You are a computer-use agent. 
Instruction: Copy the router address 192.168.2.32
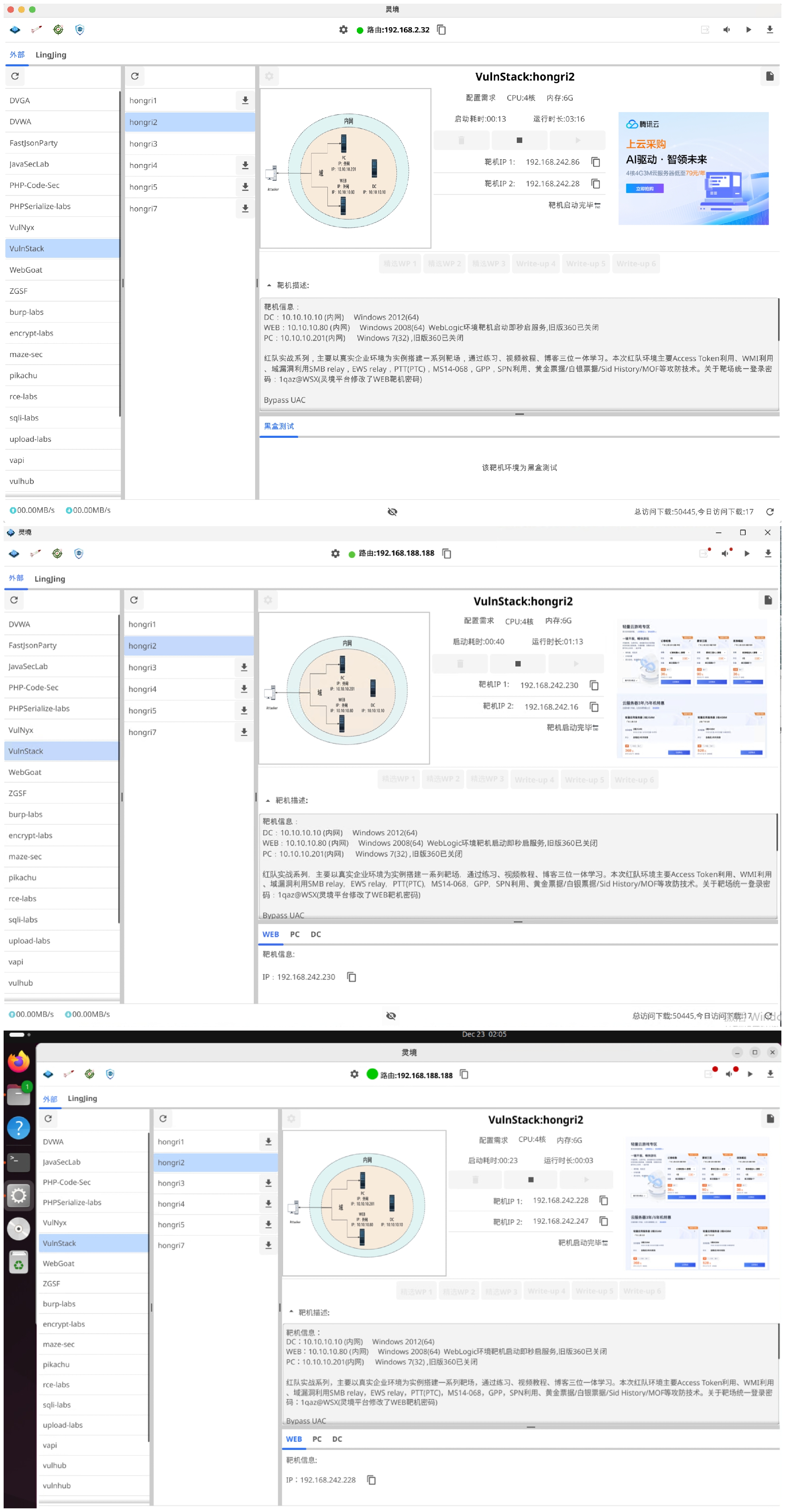(x=442, y=30)
